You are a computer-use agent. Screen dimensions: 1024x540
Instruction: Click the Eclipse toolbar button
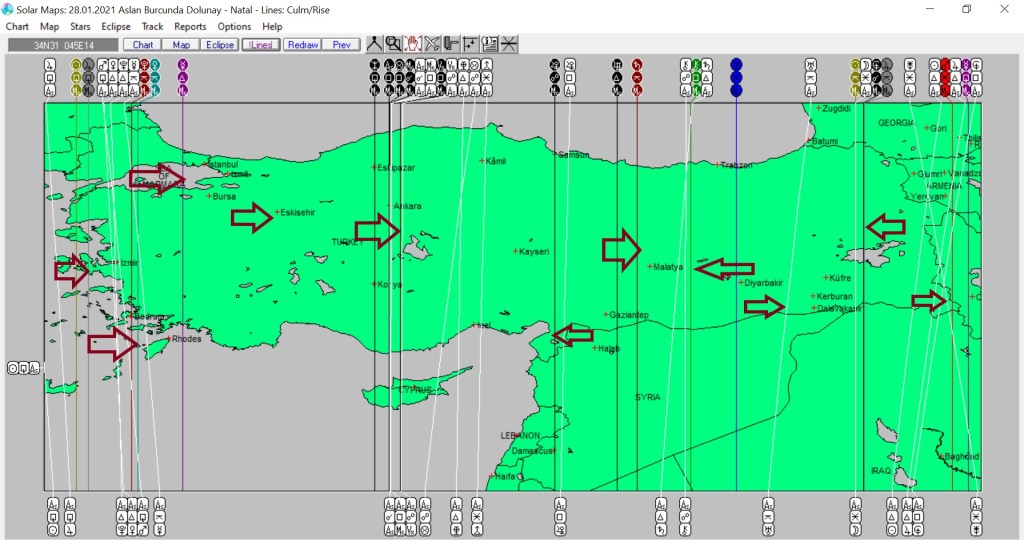(x=219, y=45)
